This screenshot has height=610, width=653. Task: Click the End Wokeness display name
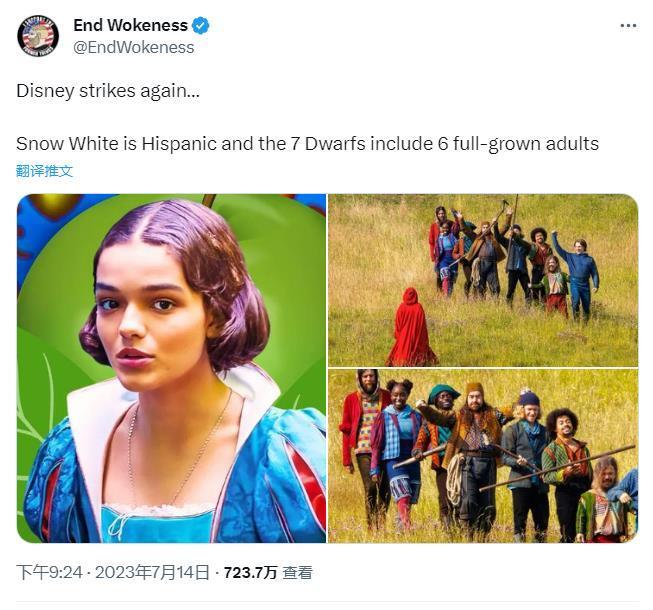tap(130, 25)
